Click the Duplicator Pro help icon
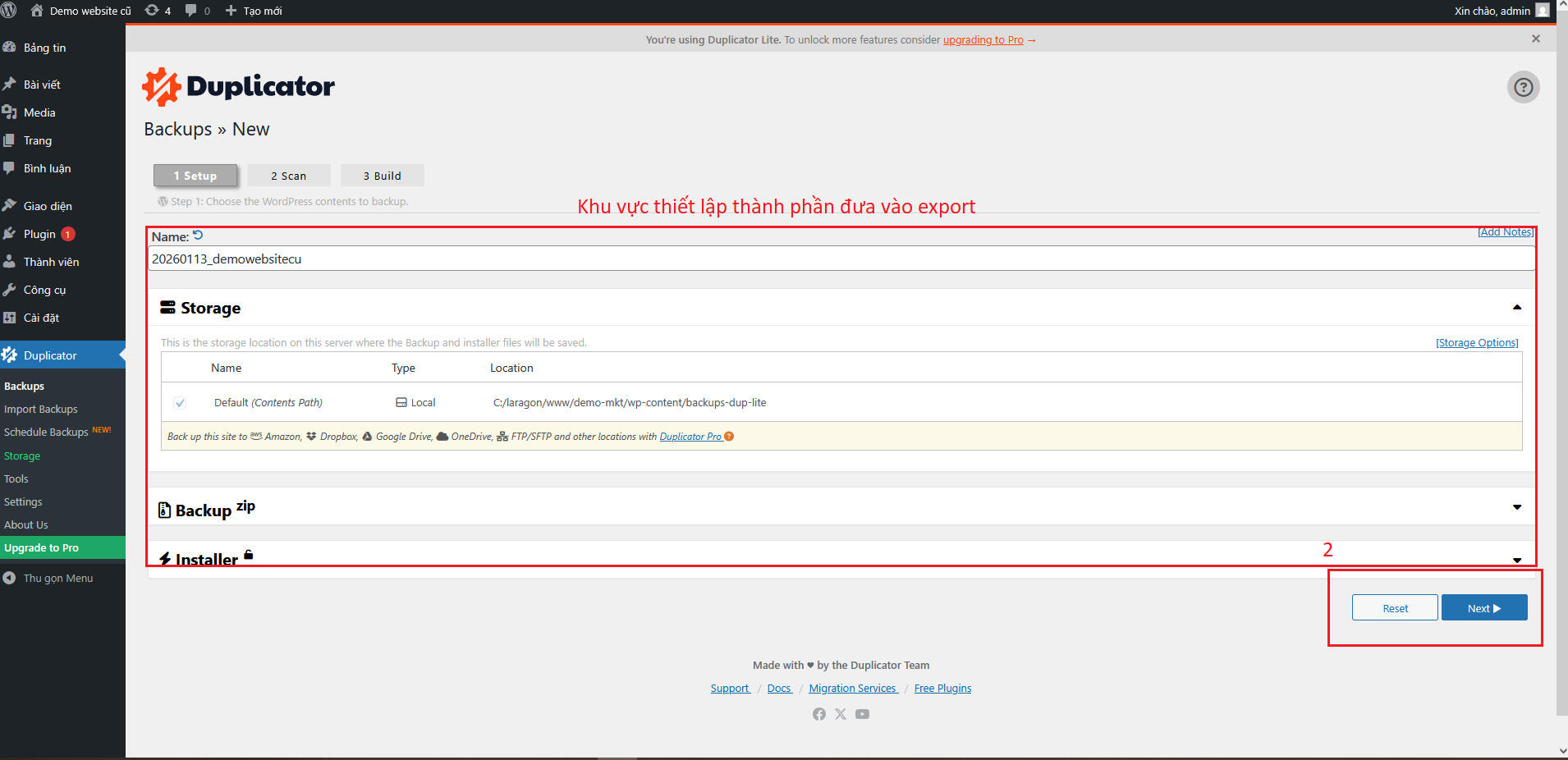Viewport: 1568px width, 760px height. click(729, 437)
